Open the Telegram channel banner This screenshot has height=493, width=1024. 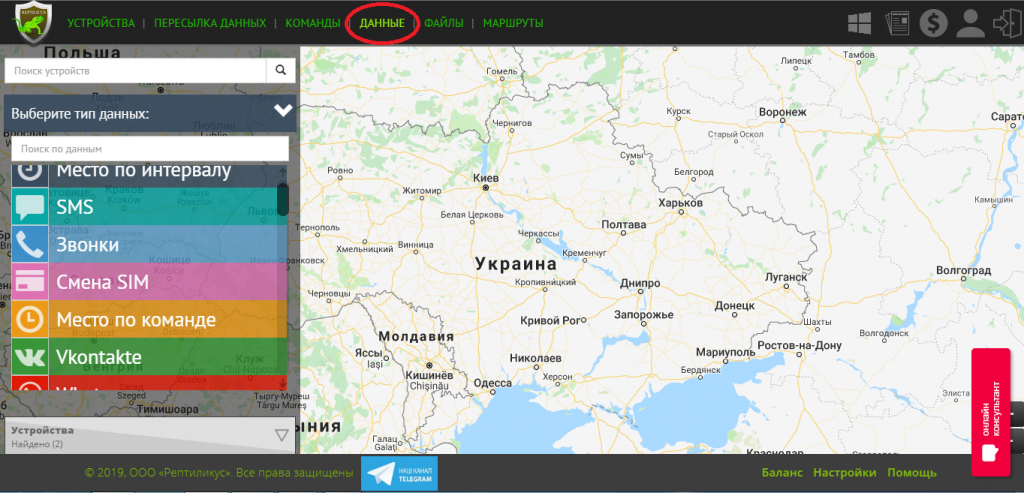tap(399, 474)
